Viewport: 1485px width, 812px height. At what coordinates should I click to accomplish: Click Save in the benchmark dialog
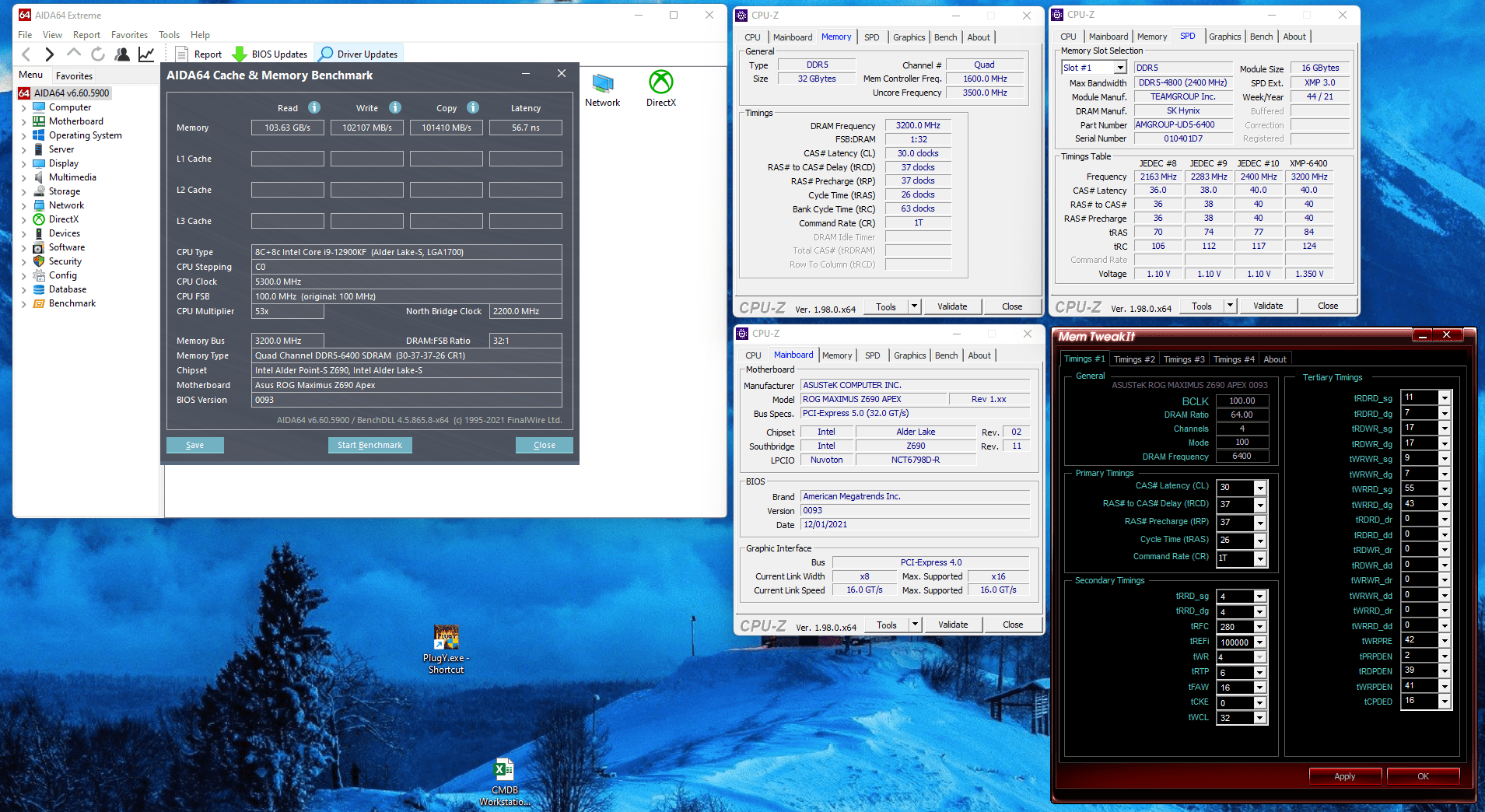[194, 445]
